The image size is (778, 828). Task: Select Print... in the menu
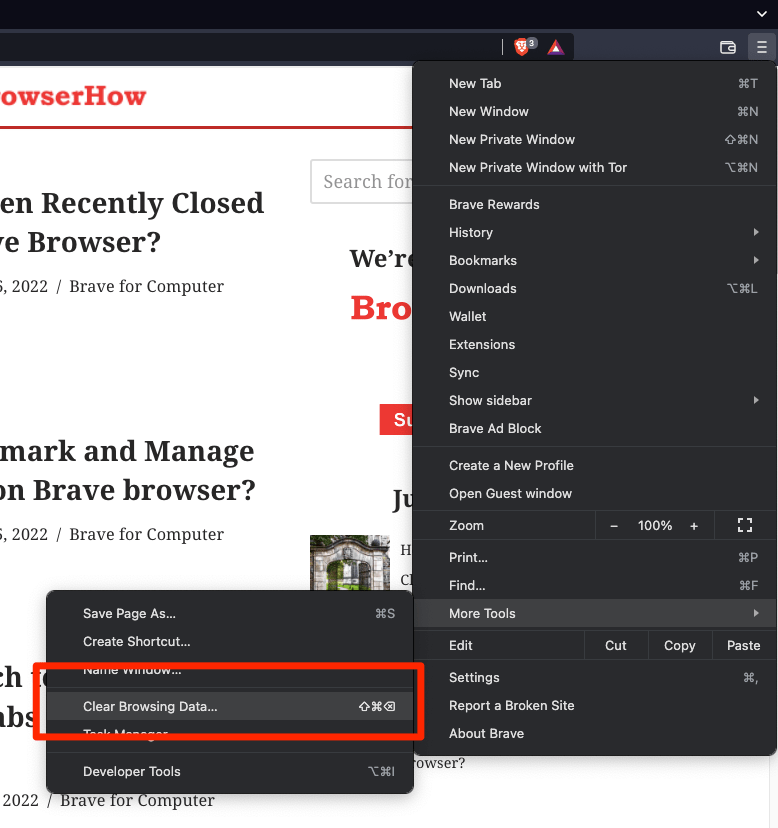click(594, 557)
